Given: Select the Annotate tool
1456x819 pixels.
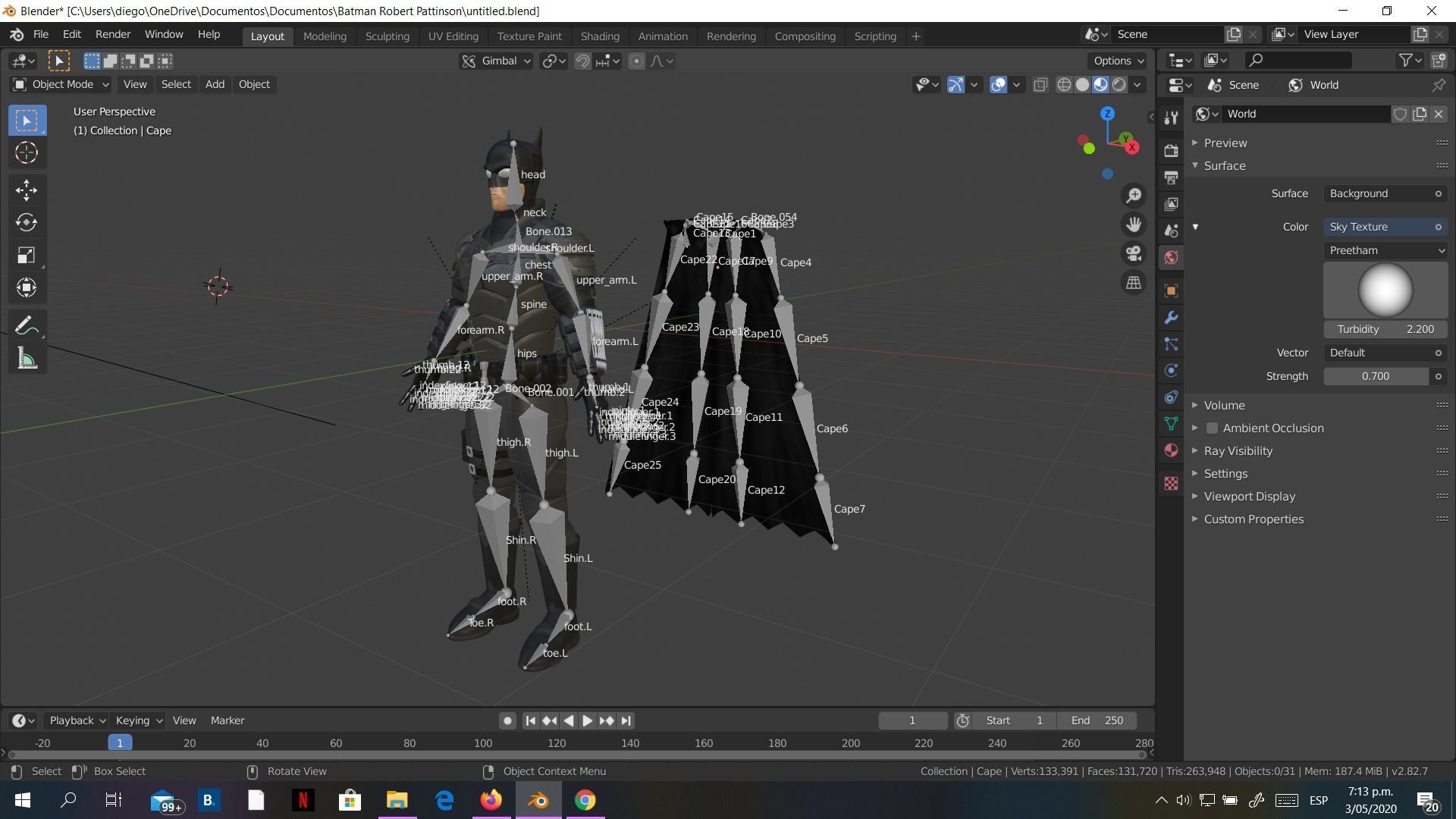Looking at the screenshot, I should 27,326.
